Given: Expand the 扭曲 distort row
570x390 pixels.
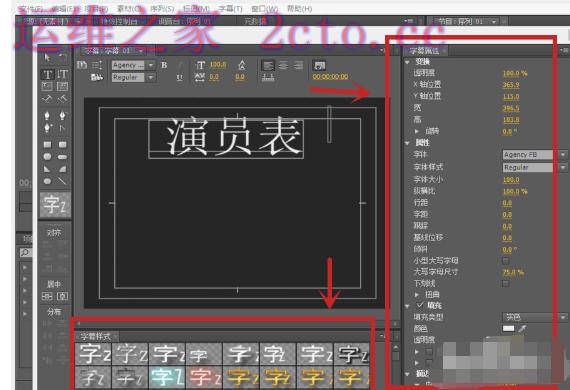Looking at the screenshot, I should click(x=417, y=294).
